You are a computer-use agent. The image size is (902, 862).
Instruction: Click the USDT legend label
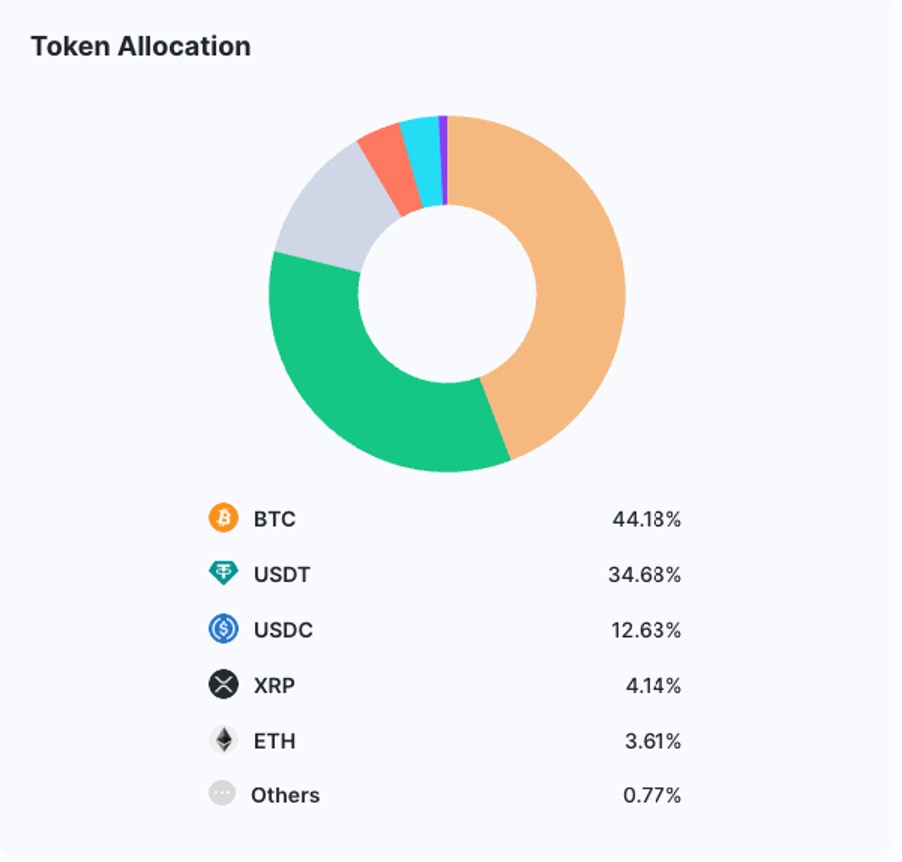click(282, 575)
